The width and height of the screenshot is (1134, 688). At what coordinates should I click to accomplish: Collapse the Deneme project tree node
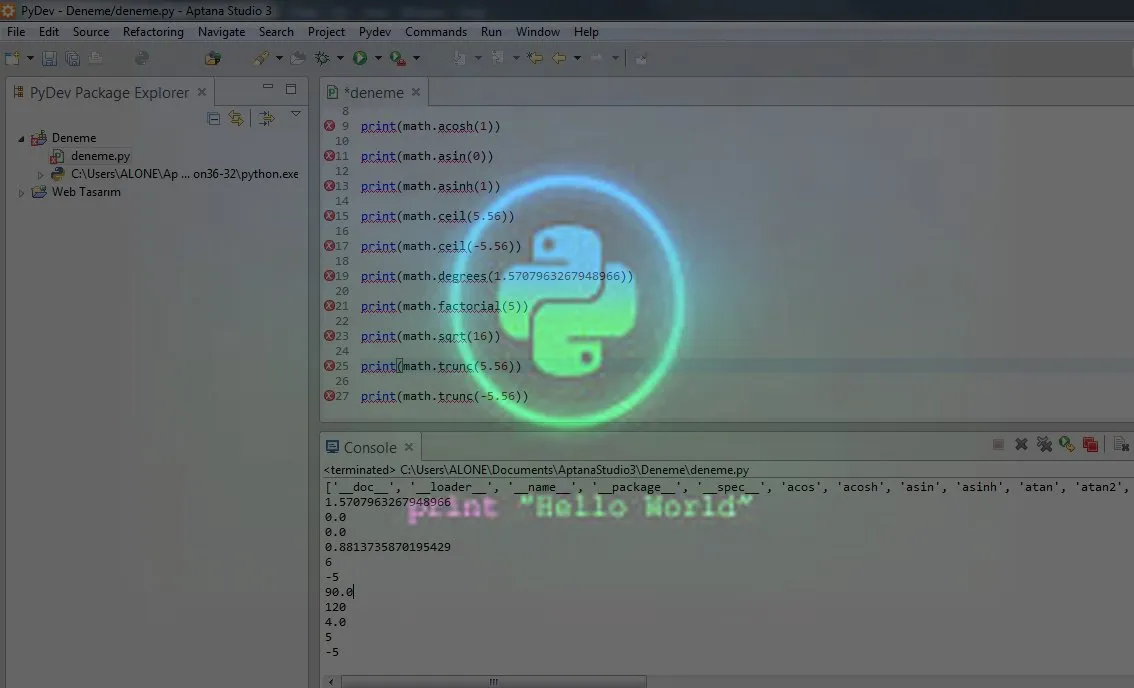pyautogui.click(x=21, y=138)
